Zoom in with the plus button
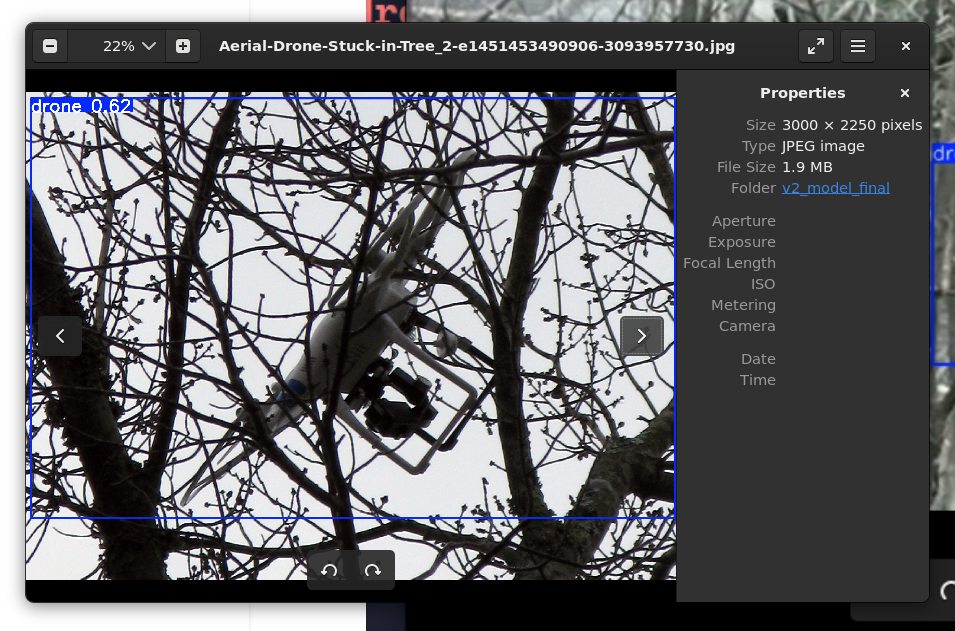The height and width of the screenshot is (631, 955). [182, 46]
